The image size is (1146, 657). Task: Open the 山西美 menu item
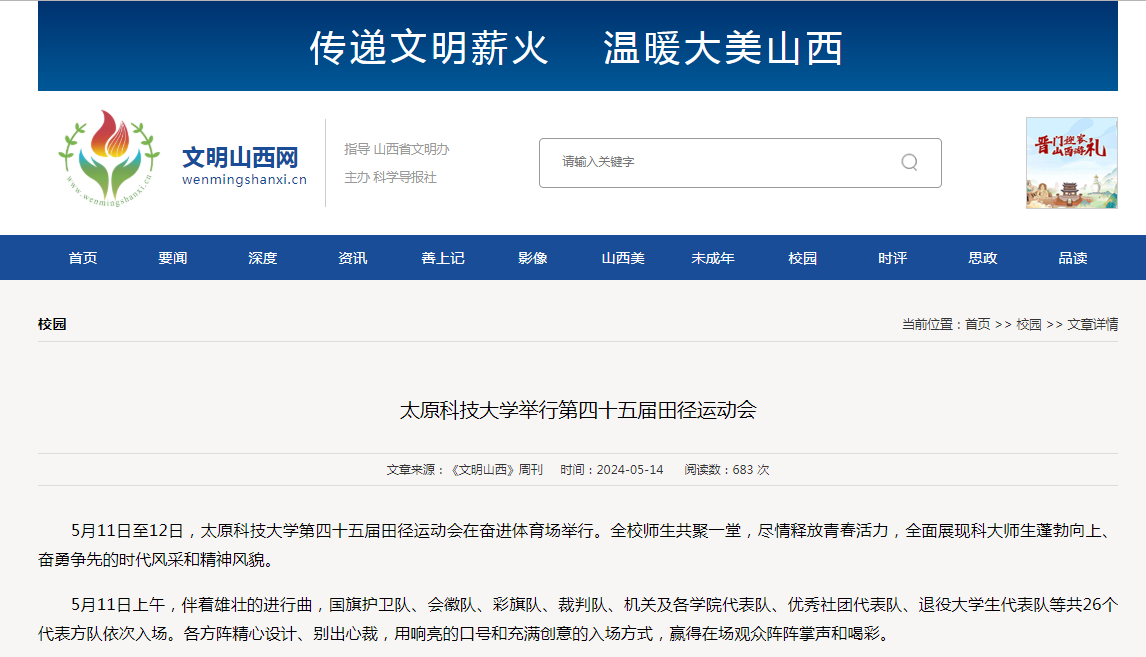(623, 258)
